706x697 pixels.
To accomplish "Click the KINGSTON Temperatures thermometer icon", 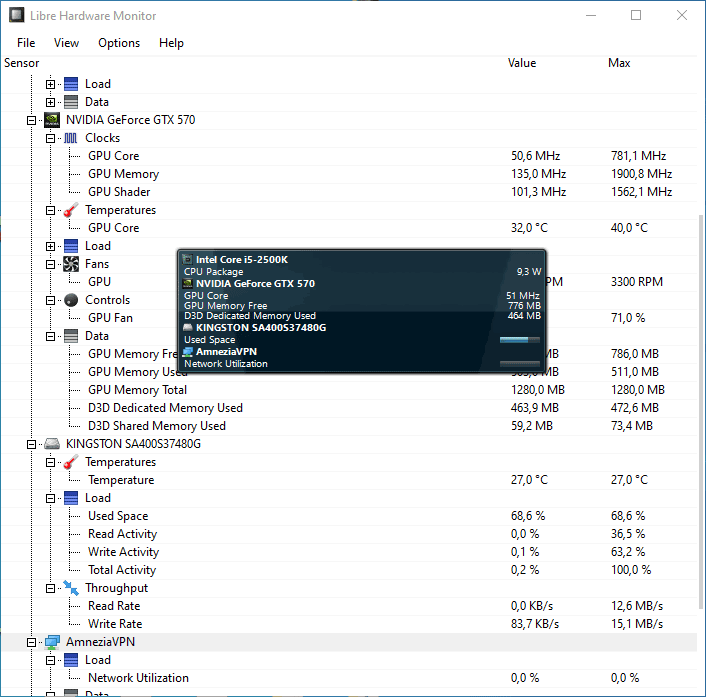I will (x=71, y=462).
